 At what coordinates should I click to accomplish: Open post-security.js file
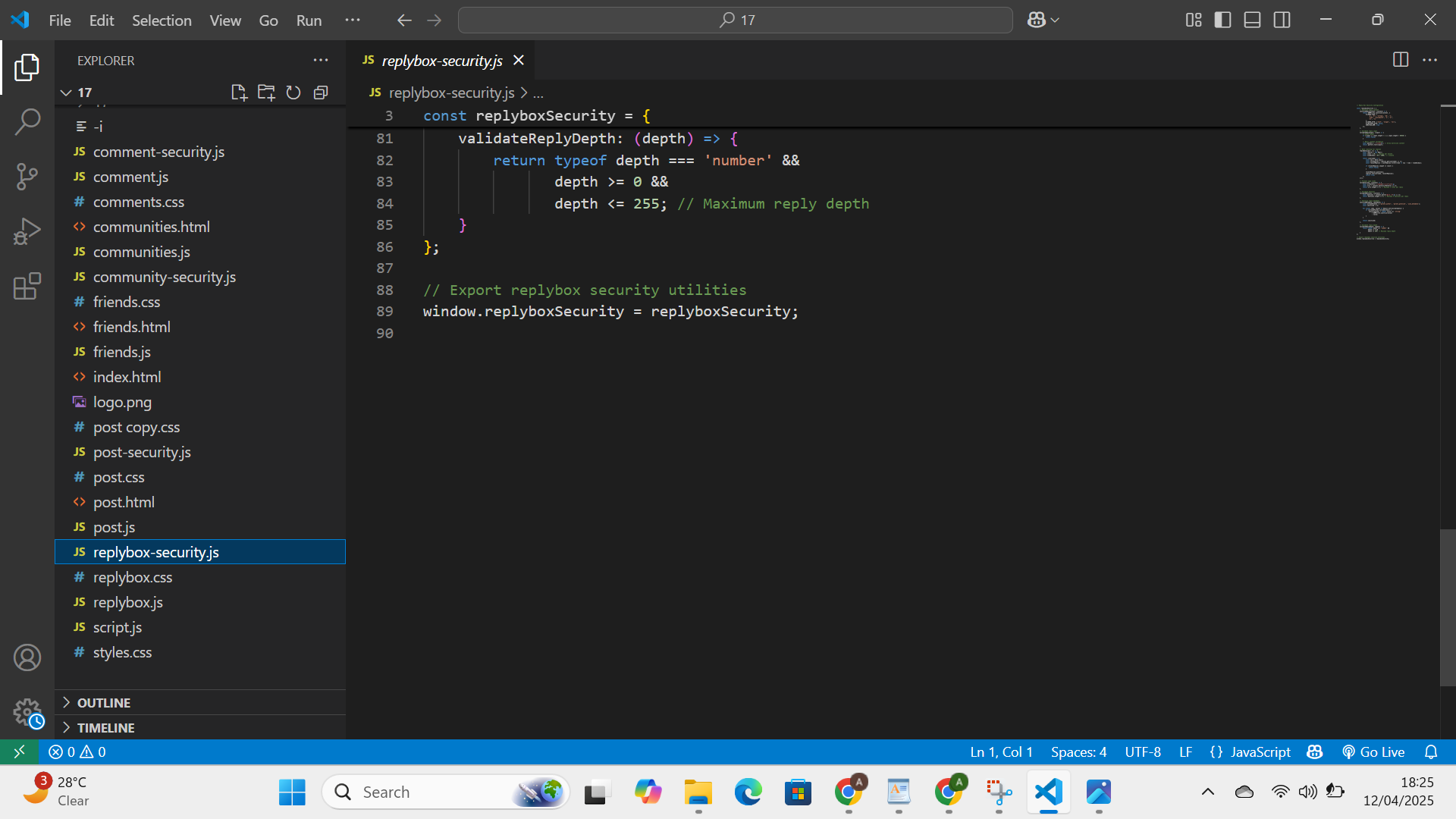pos(200,452)
